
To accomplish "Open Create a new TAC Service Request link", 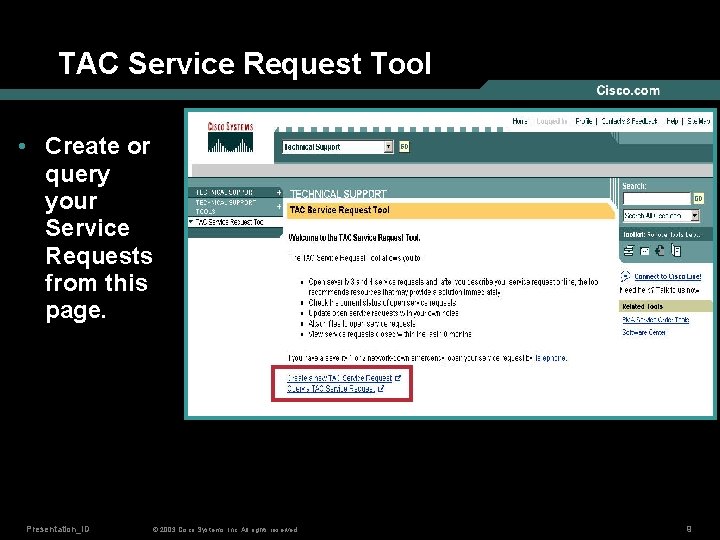I will 339,378.
